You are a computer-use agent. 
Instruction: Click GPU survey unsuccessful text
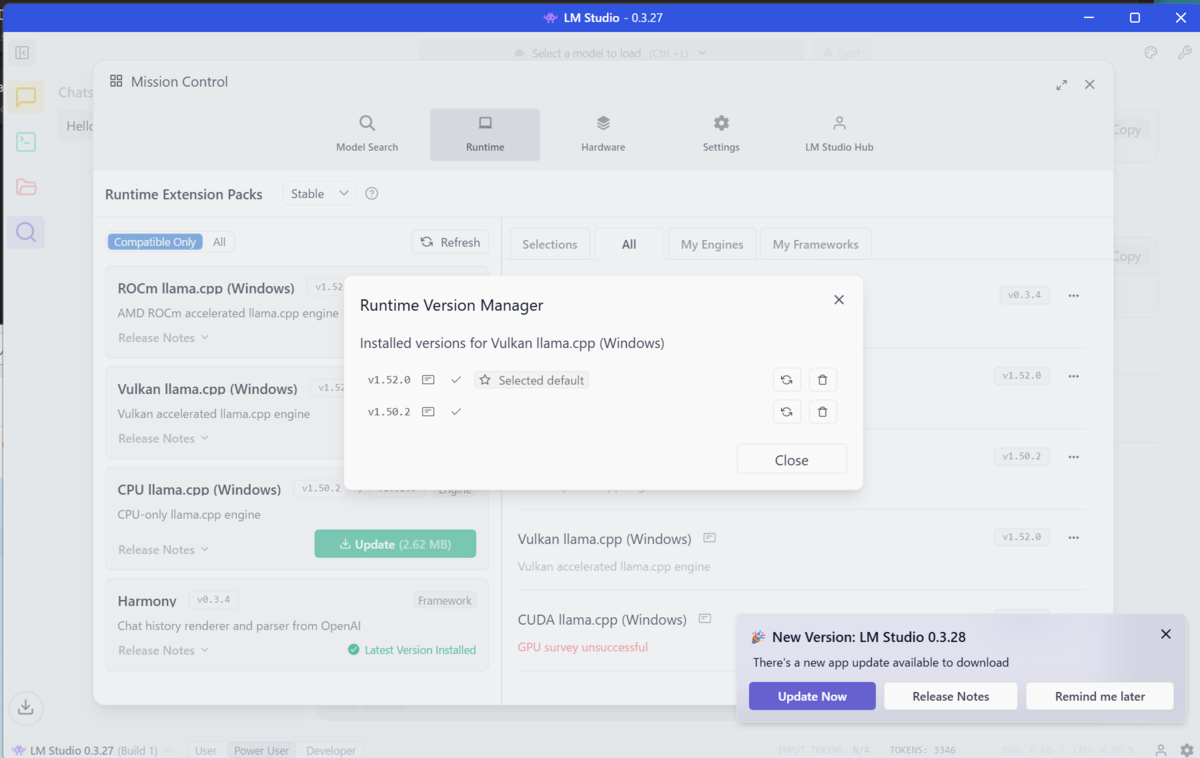[583, 647]
